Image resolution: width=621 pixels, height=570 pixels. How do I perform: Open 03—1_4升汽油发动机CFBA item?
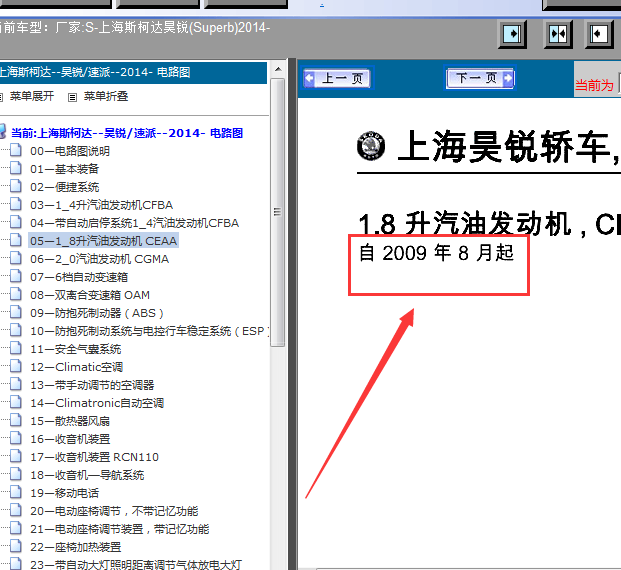(101, 205)
